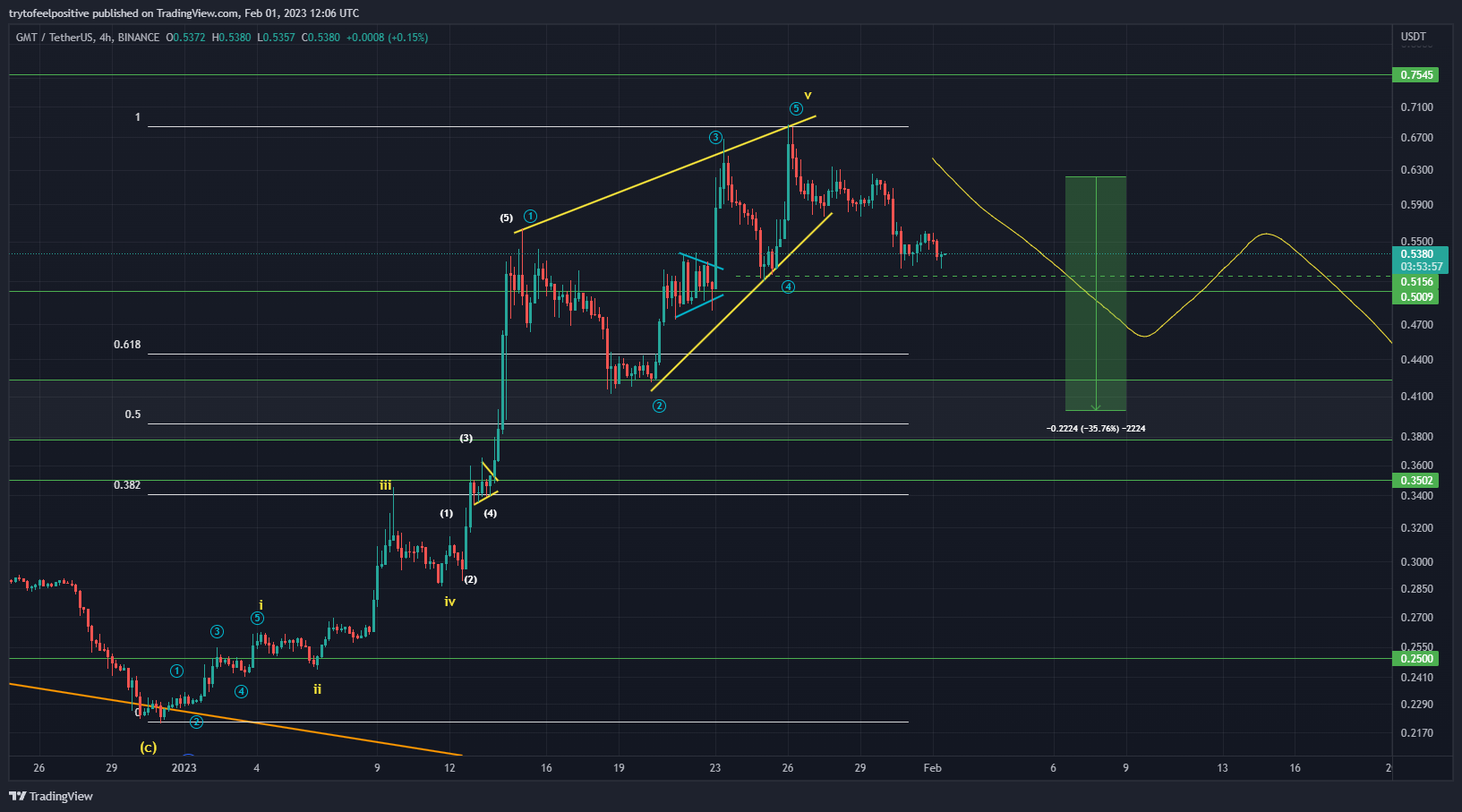Select the yellow (c) wave label

click(149, 747)
